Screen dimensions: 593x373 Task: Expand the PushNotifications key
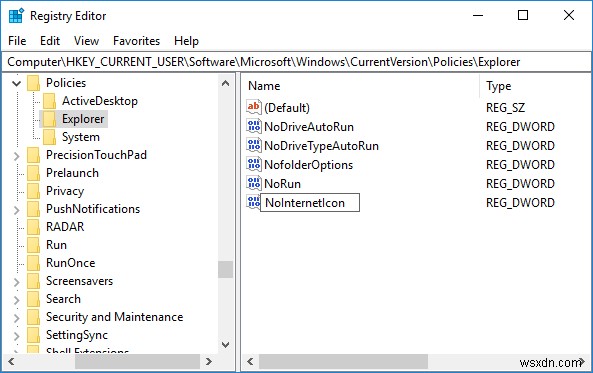pos(16,210)
